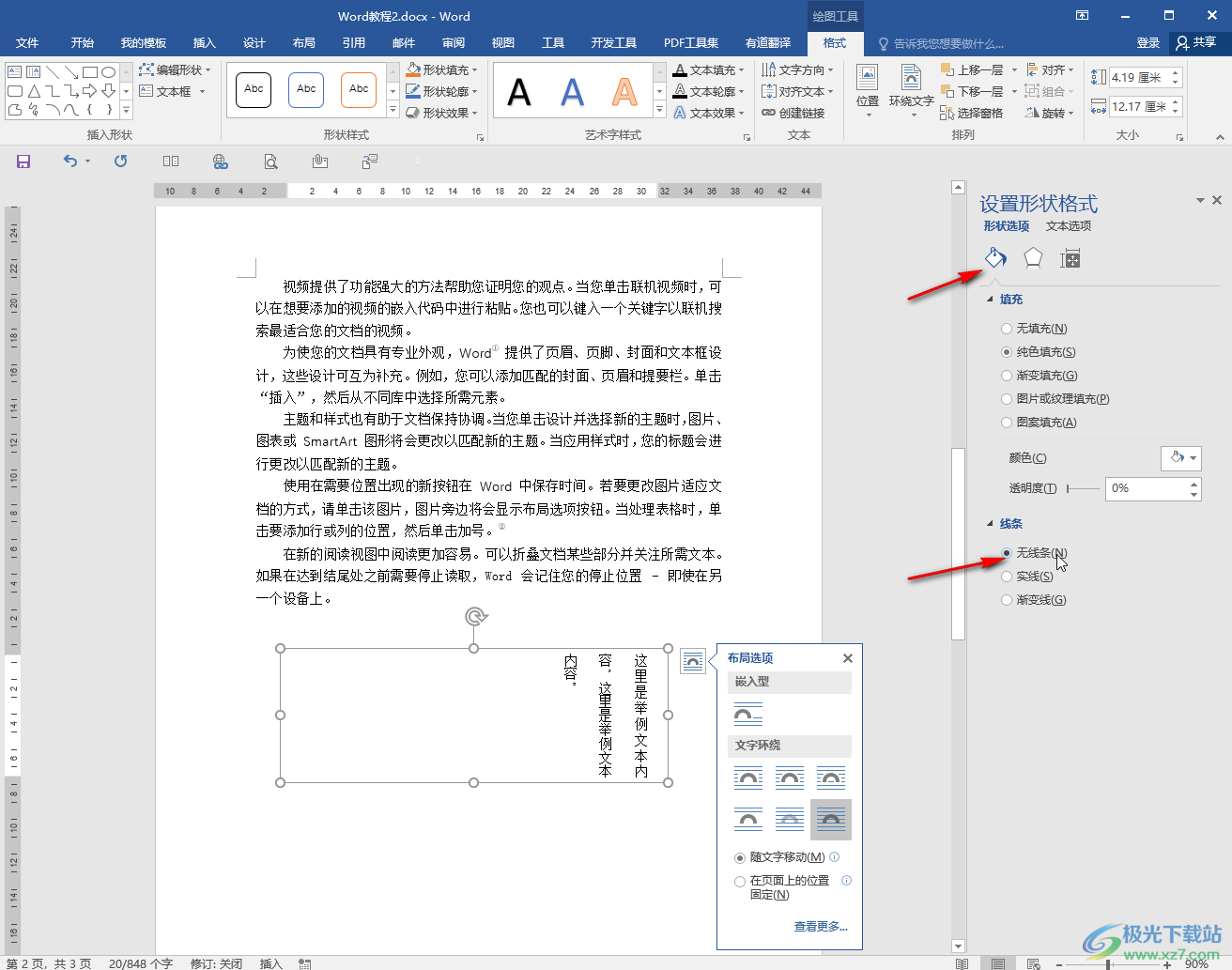Click the Undo arrow icon
The height and width of the screenshot is (970, 1232).
point(70,162)
